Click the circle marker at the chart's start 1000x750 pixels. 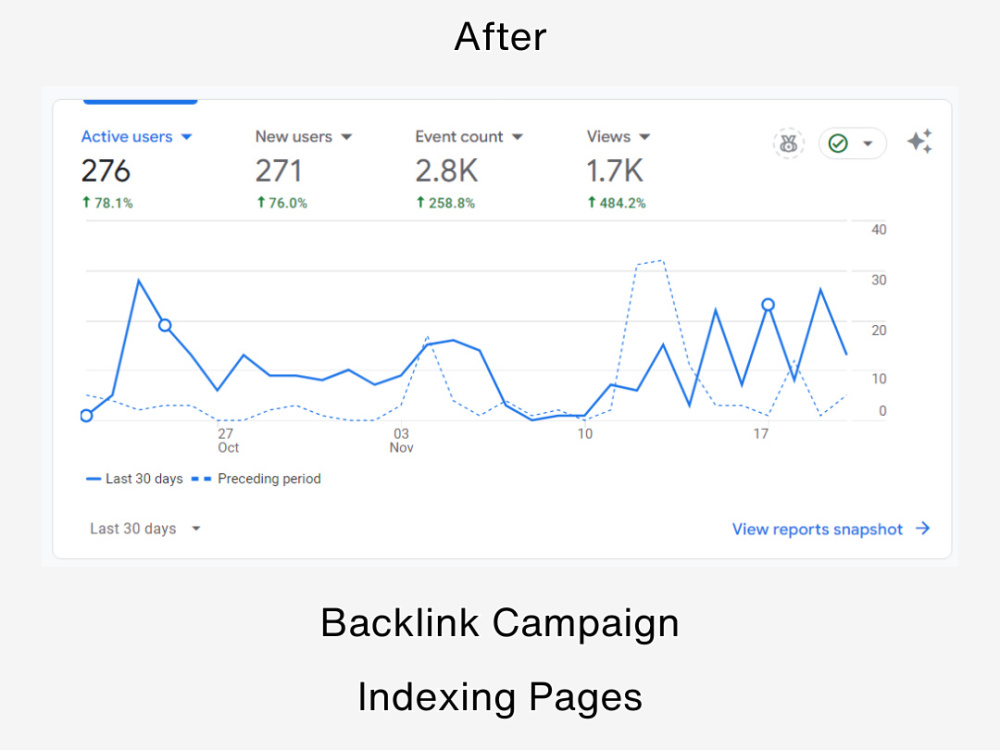87,416
